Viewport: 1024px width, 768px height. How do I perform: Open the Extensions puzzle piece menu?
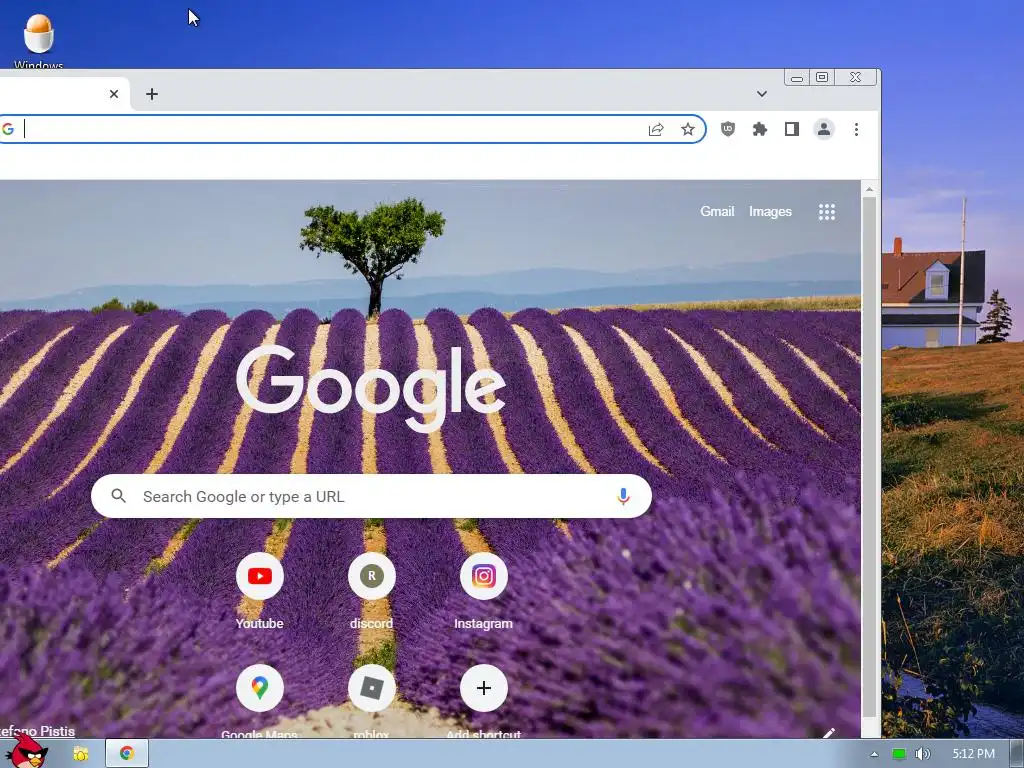click(x=760, y=129)
